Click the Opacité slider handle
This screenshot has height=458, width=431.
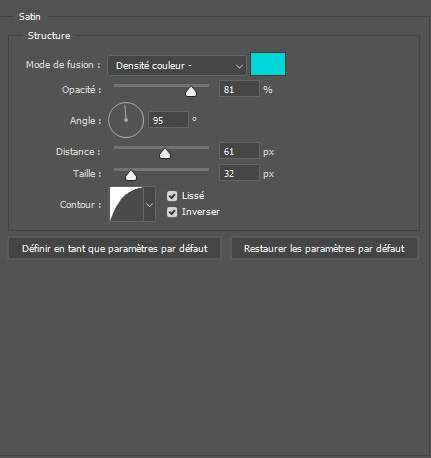click(x=191, y=91)
